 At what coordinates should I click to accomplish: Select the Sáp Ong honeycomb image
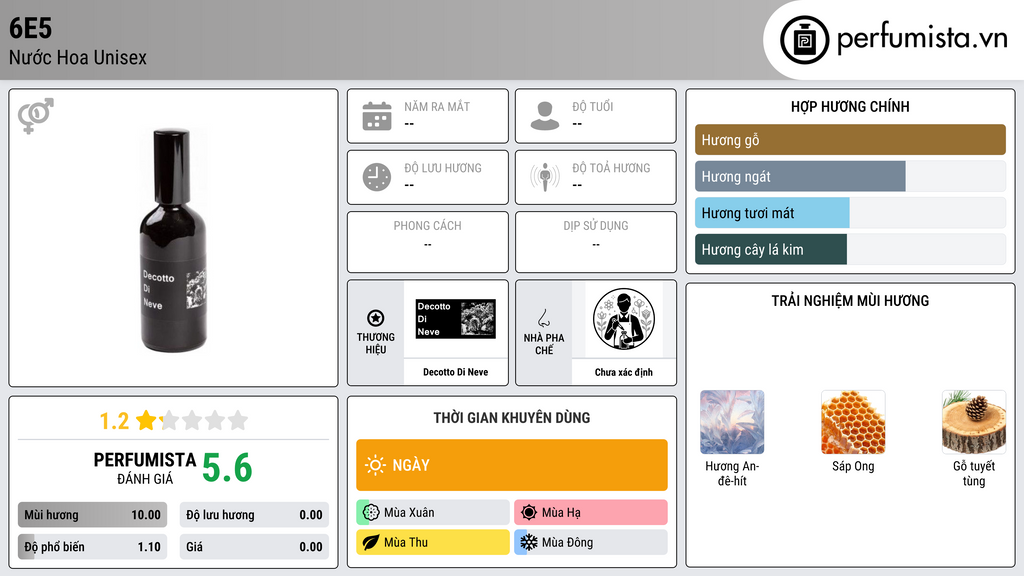pos(853,422)
